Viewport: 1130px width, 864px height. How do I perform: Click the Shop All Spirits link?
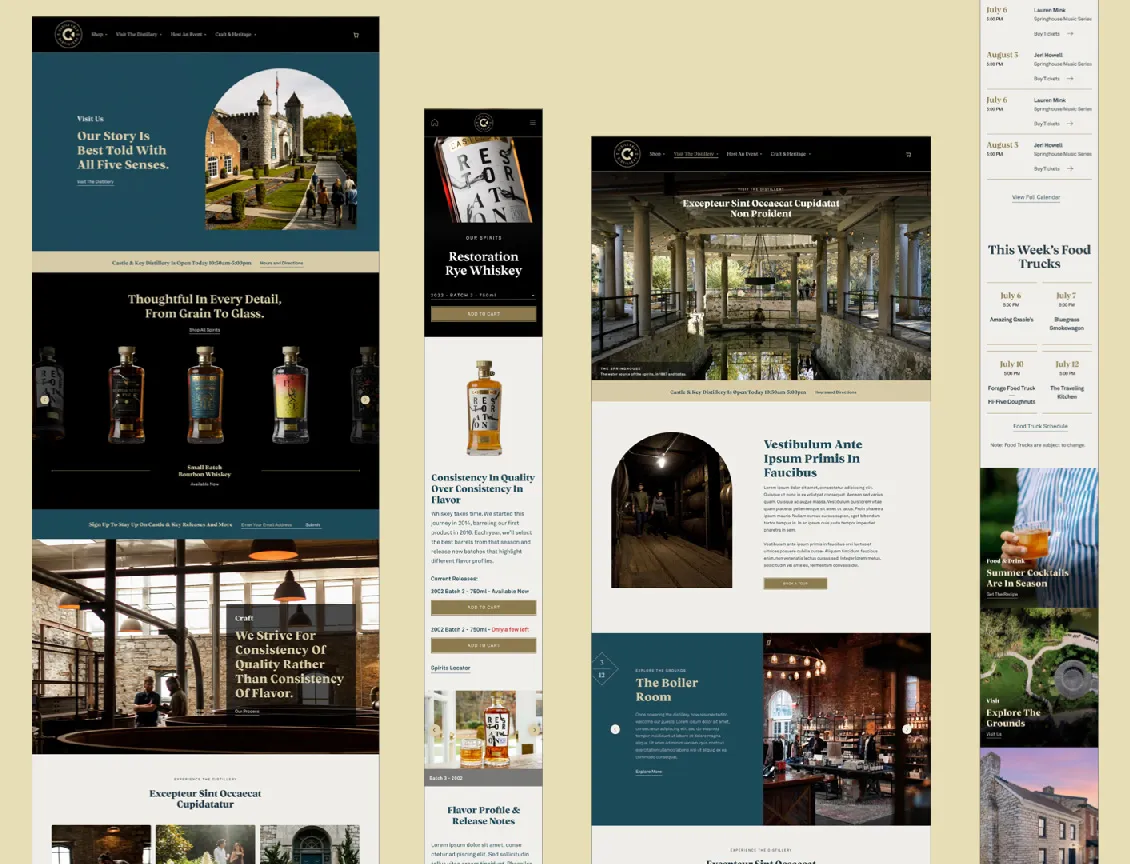coord(205,330)
